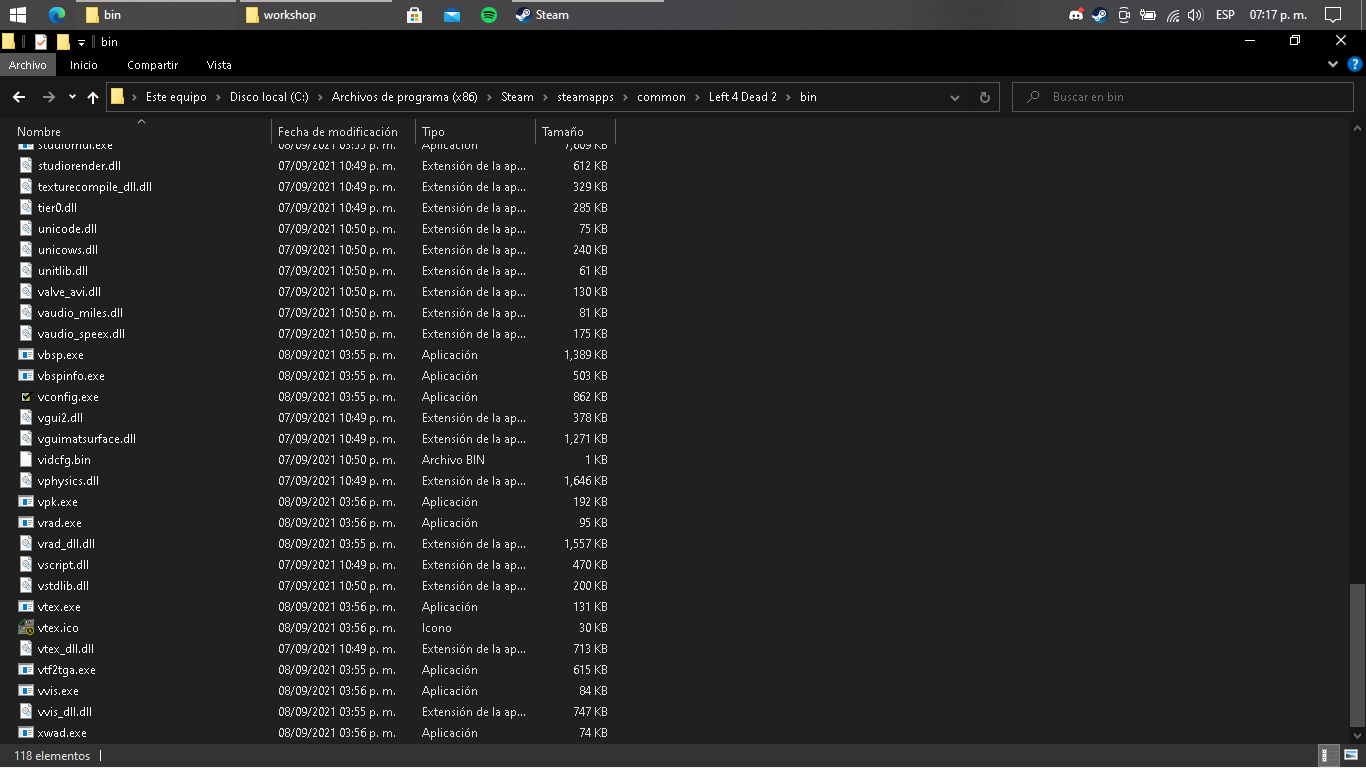Click the file list vertical scrollbar thumb

pyautogui.click(x=1357, y=657)
